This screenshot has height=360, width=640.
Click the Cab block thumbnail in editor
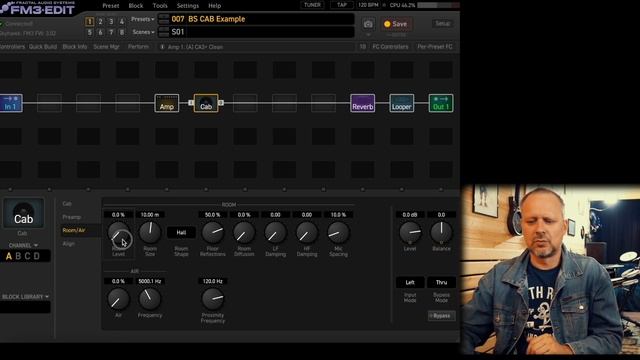coord(23,213)
